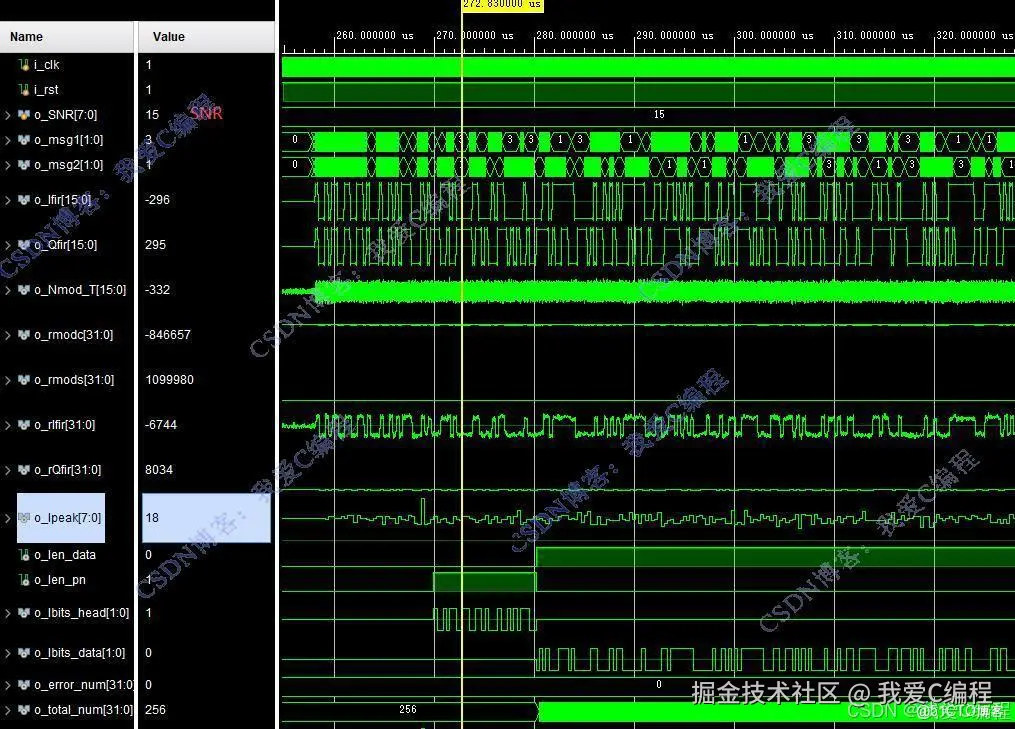This screenshot has width=1015, height=729.
Task: Click the bus icon next to o_msg1[1:0]
Action: 24,140
